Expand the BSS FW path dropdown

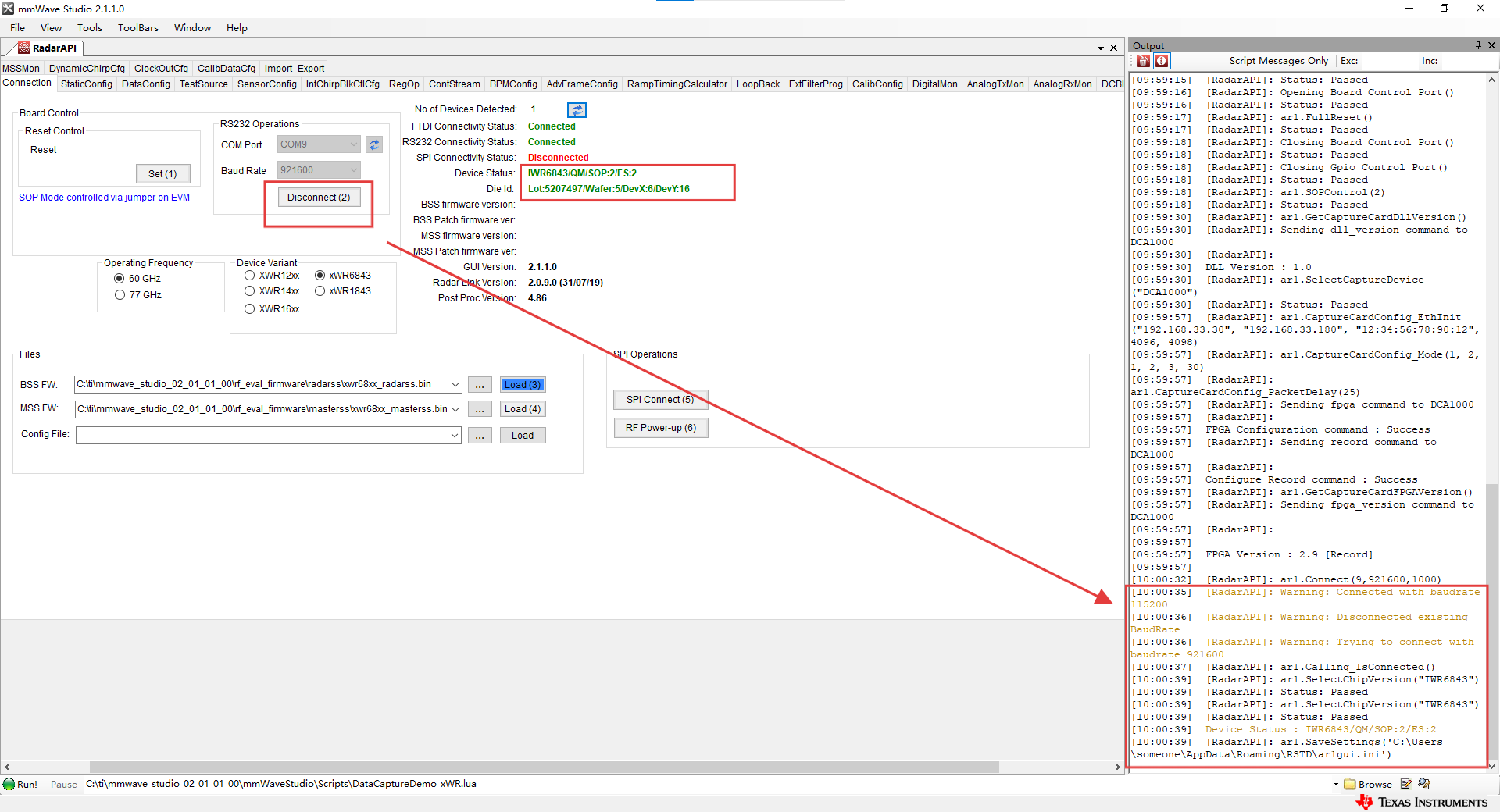click(x=455, y=384)
